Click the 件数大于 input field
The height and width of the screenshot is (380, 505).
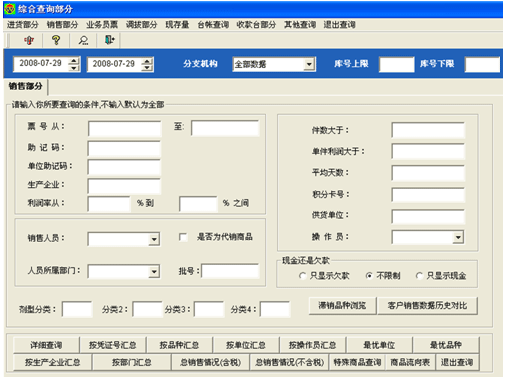click(428, 130)
